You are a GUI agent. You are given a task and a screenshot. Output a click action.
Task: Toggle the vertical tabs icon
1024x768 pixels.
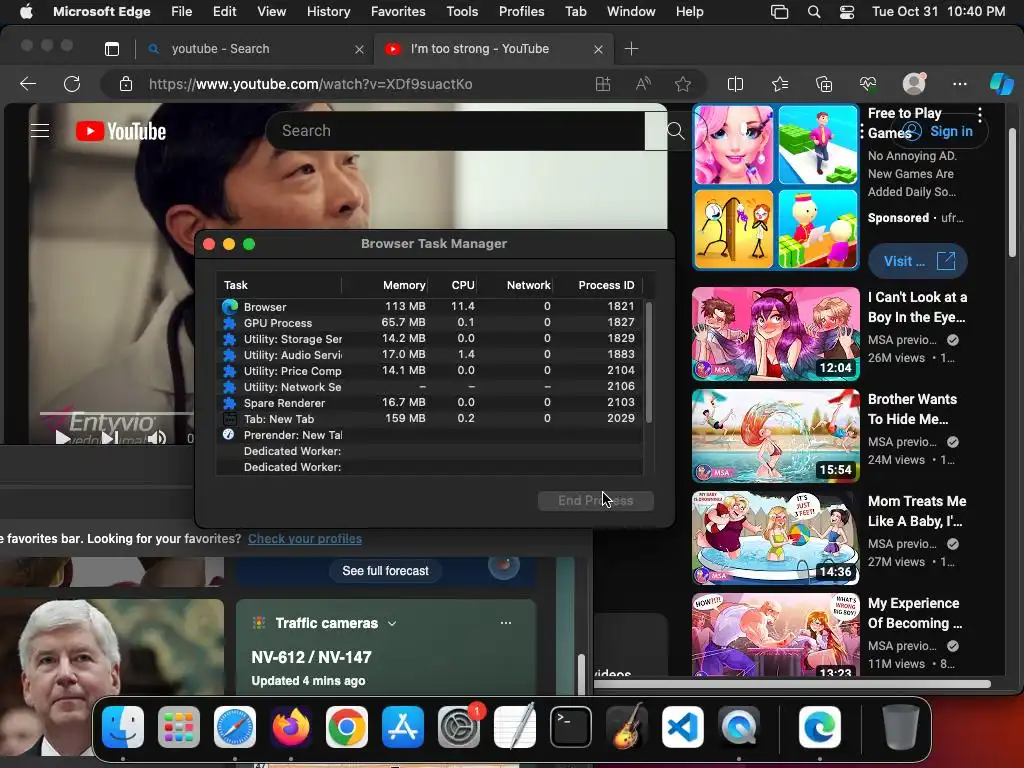pos(112,49)
